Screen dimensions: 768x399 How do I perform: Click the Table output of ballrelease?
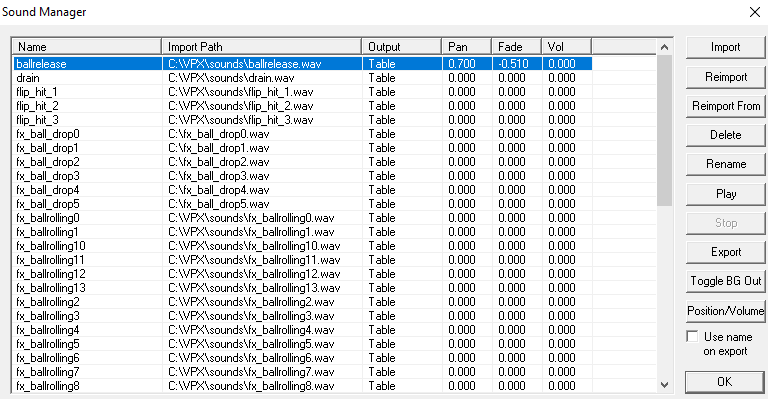pyautogui.click(x=382, y=64)
